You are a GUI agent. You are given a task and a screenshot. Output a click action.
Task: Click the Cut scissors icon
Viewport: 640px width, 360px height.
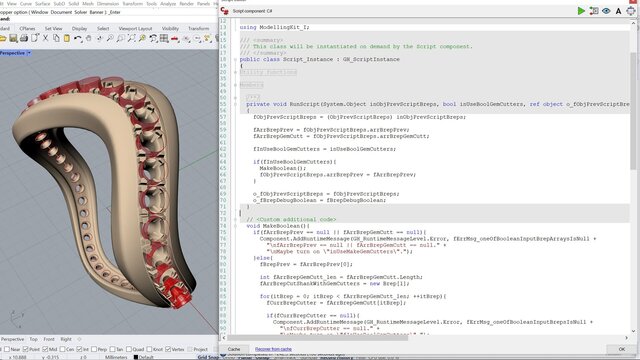coord(45,38)
